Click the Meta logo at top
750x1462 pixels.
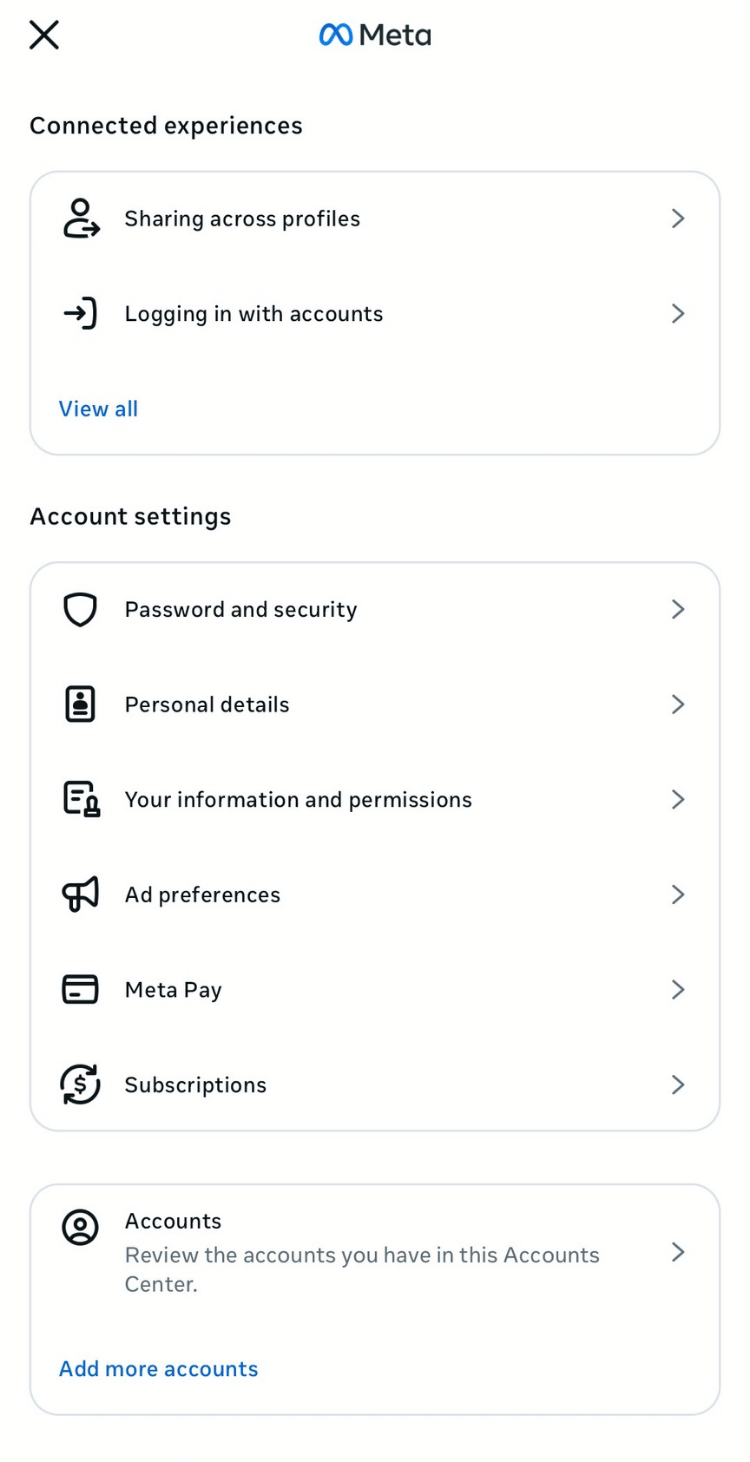click(375, 36)
